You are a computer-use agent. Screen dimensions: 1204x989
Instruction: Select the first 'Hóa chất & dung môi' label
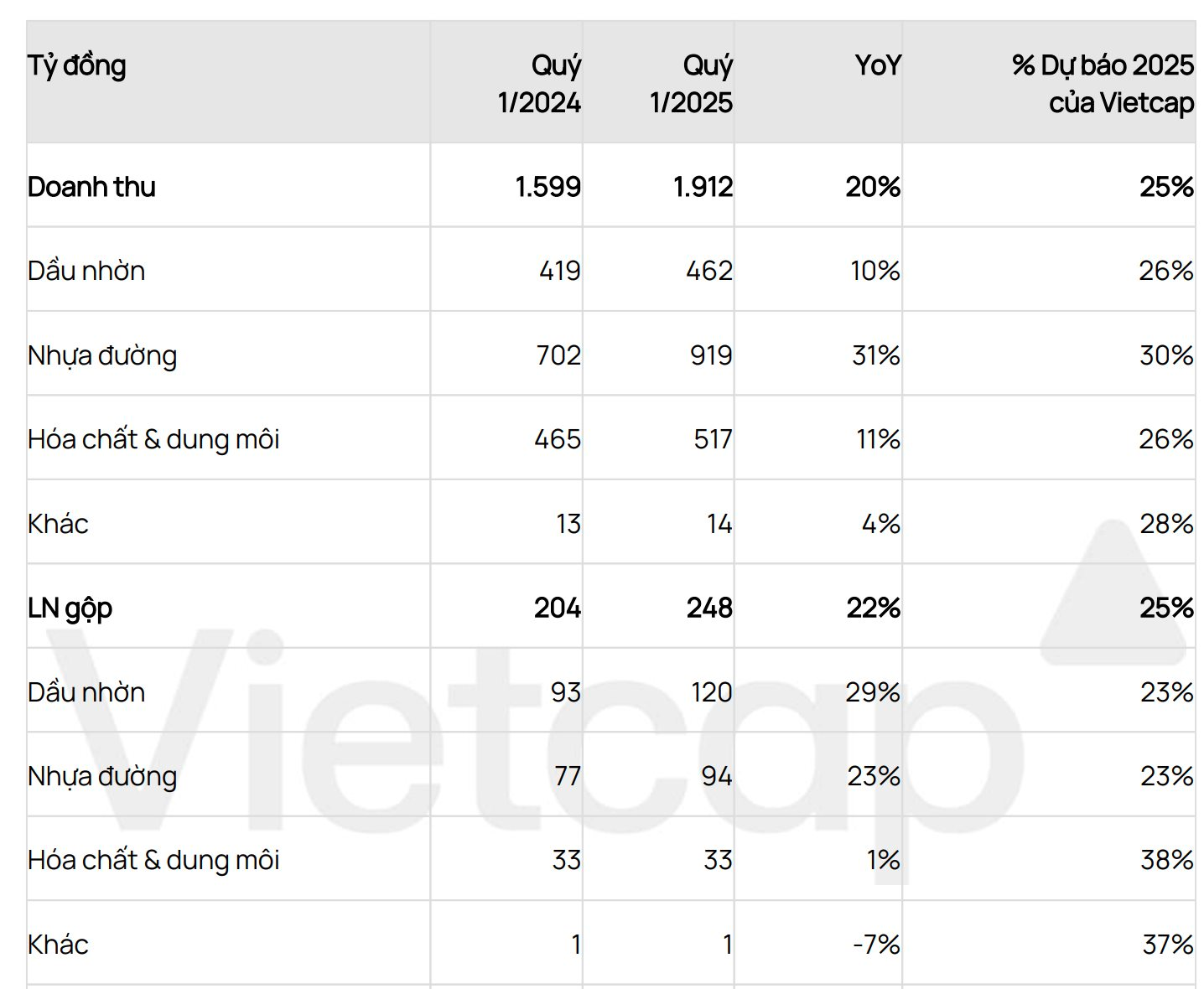tap(153, 439)
